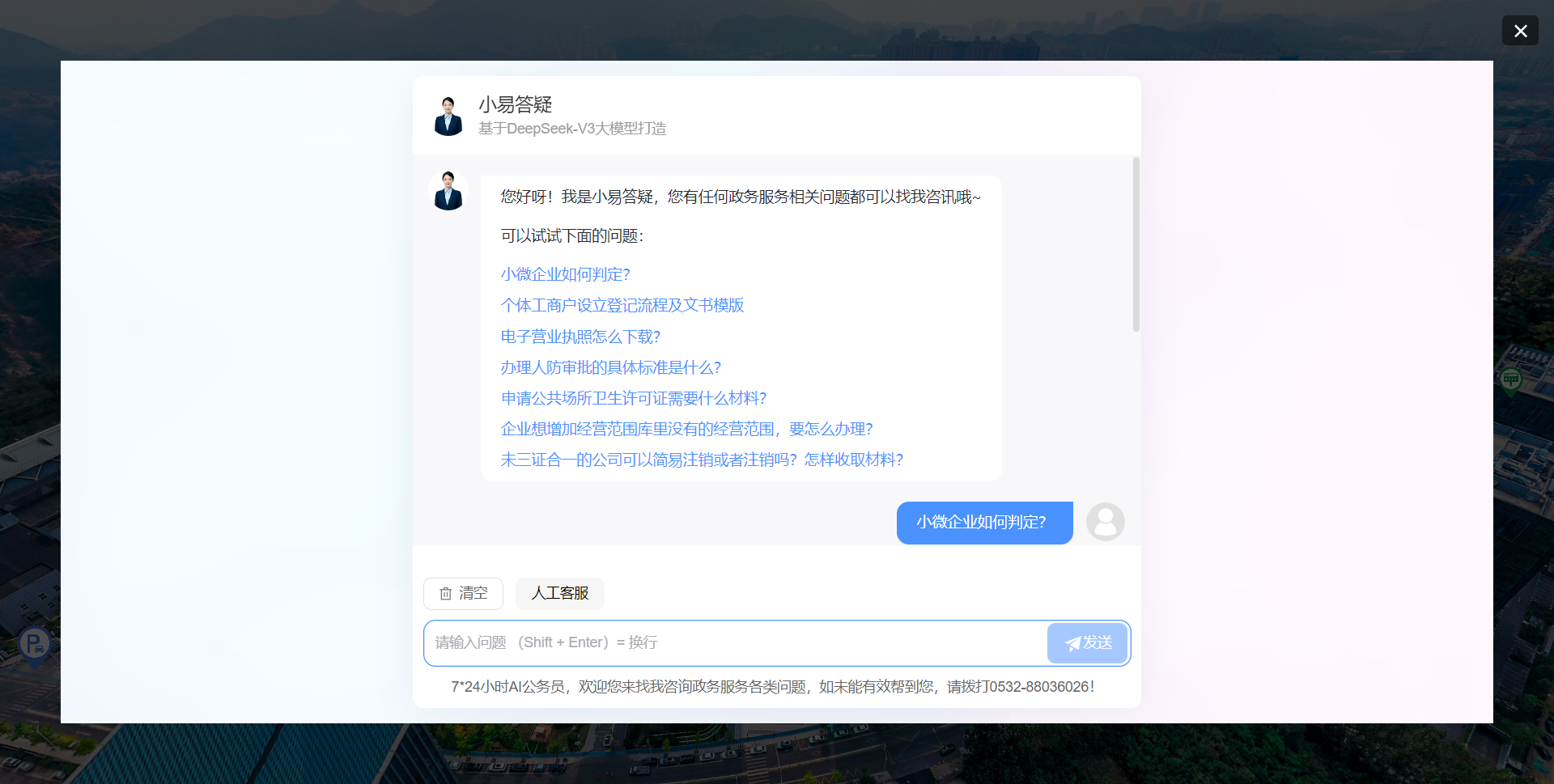
Task: Click the assistant avatar in chat header
Action: point(448,116)
